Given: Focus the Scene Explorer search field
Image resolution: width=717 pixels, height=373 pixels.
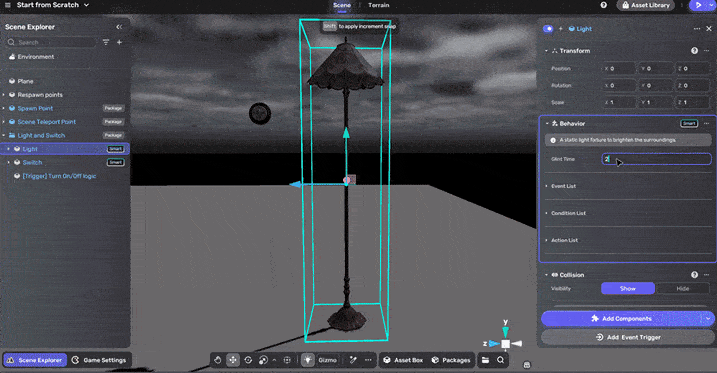Looking at the screenshot, I should 50,42.
